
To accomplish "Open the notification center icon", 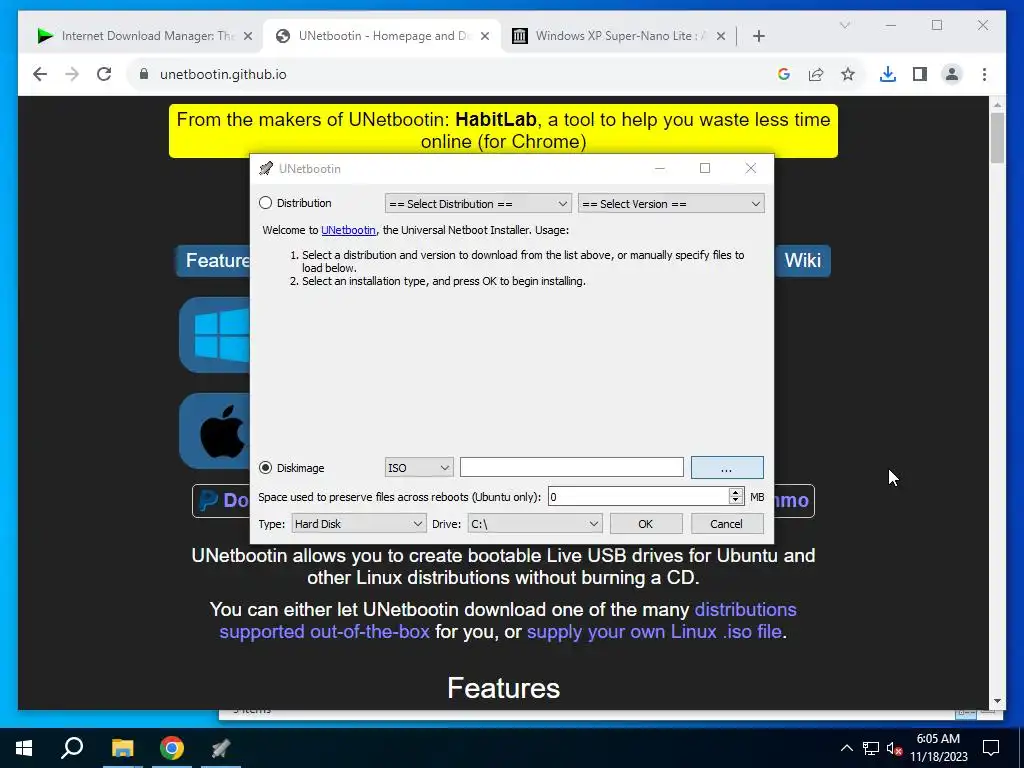I will pos(991,748).
